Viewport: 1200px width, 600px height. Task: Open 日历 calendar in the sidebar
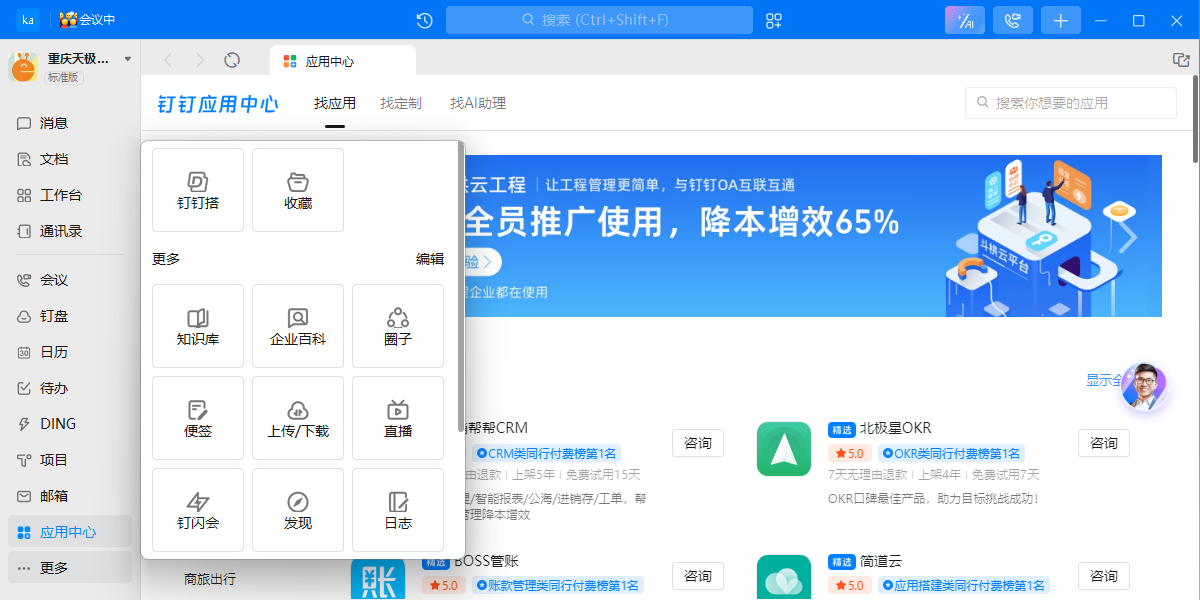70,352
